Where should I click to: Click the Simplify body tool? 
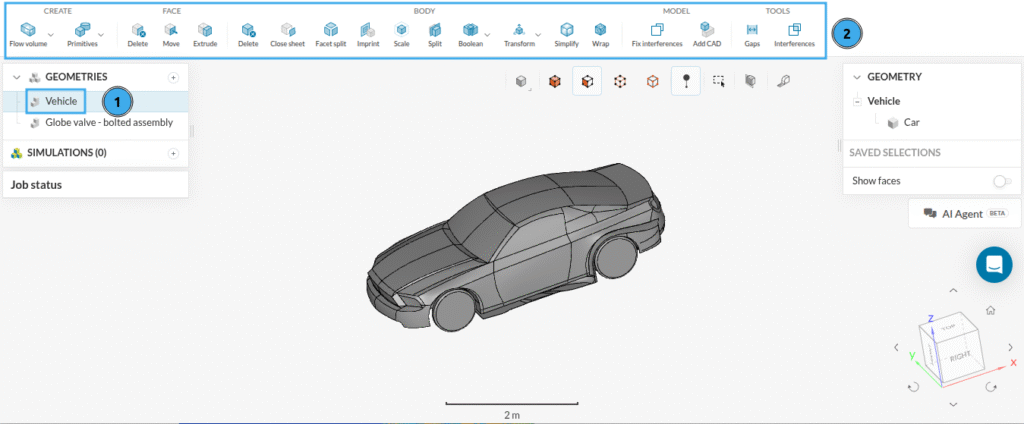[x=567, y=34]
